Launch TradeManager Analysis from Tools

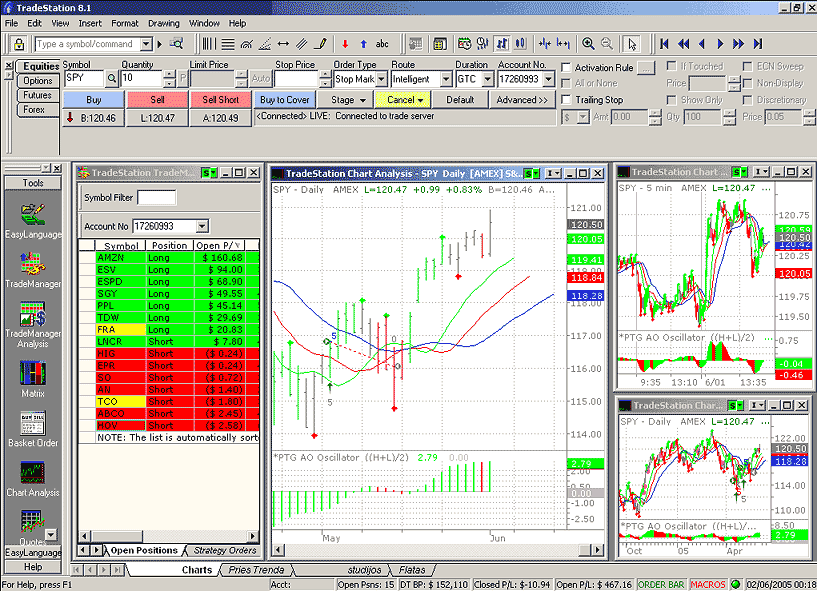[x=32, y=324]
